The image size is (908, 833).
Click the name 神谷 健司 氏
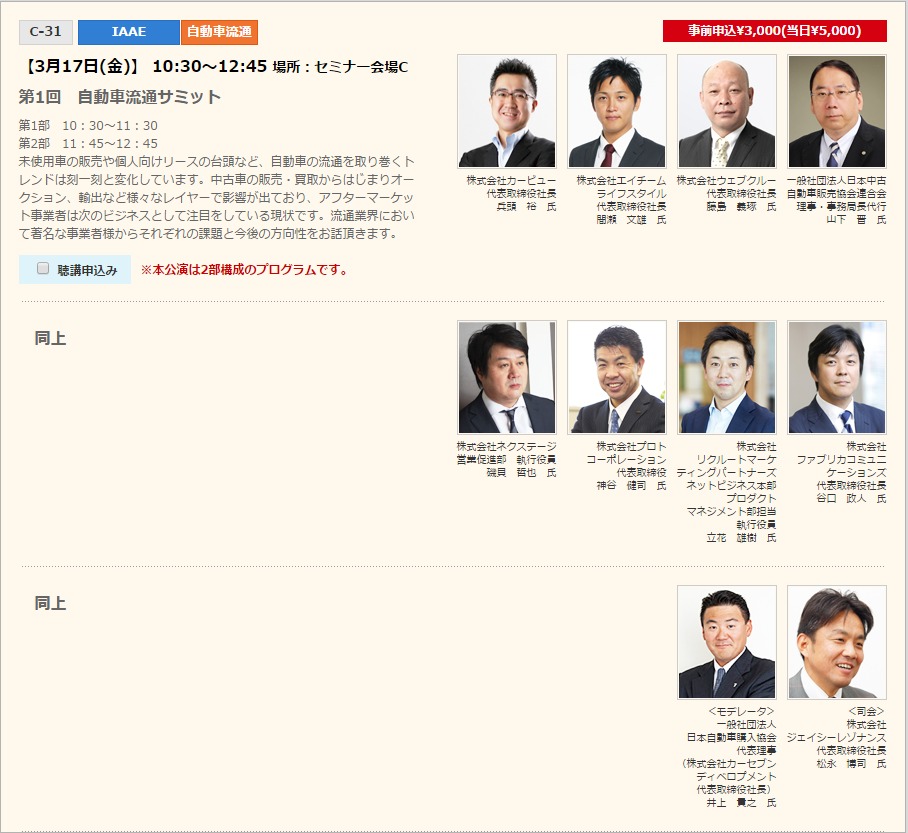pyautogui.click(x=631, y=486)
